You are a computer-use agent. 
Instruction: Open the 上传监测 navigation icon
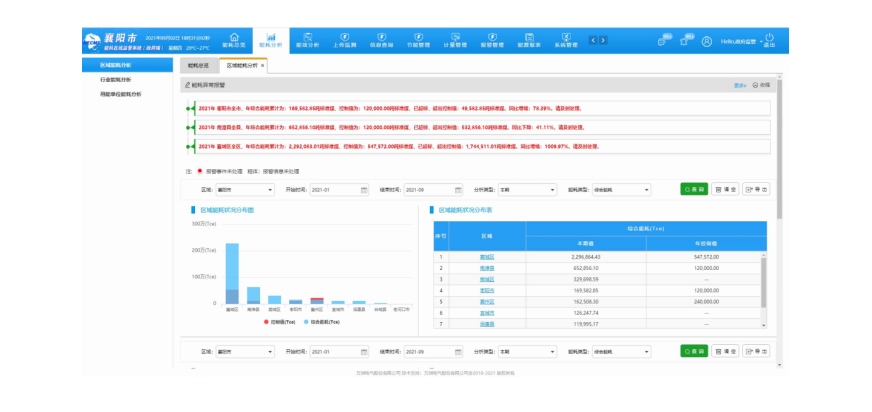point(345,40)
